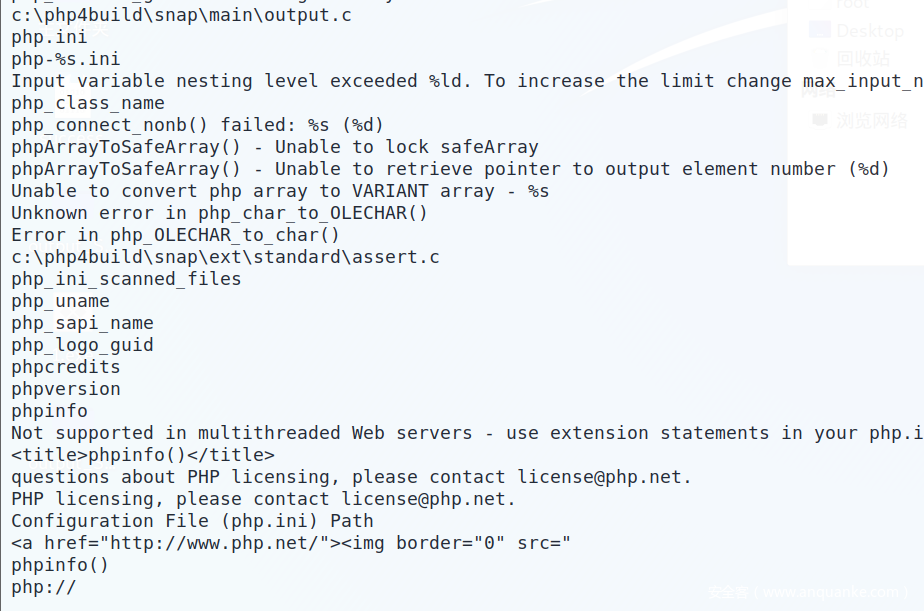
Task: Click the php_ini_scanned_files line
Action: [126, 279]
